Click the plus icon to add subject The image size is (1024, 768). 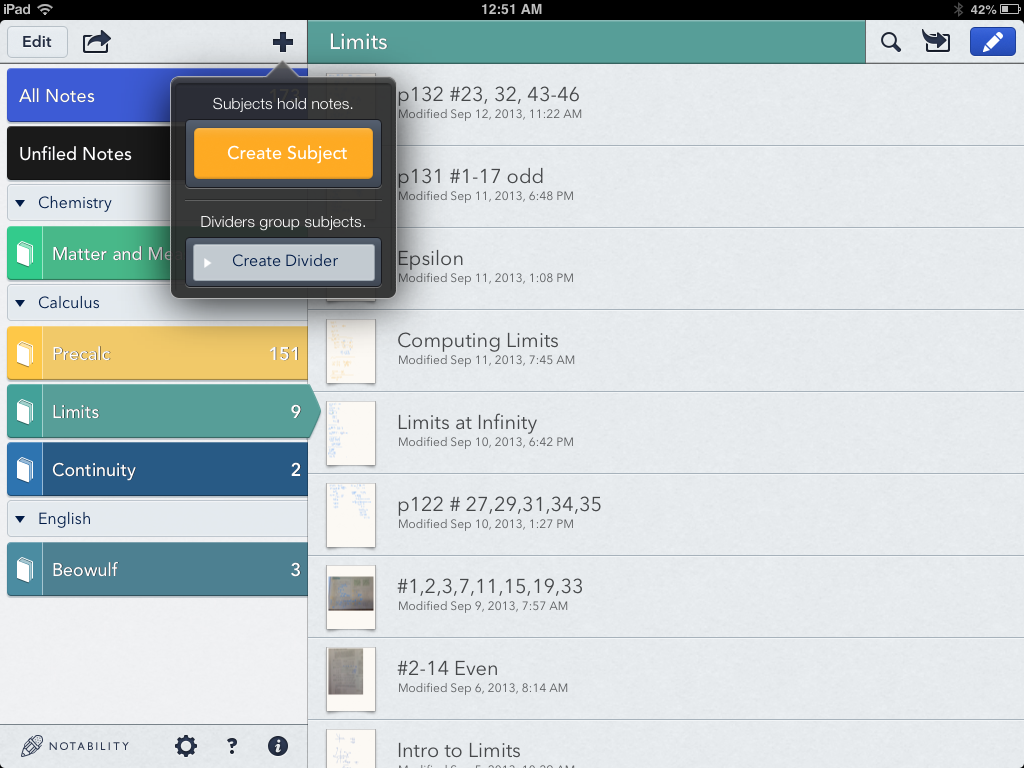pos(283,42)
